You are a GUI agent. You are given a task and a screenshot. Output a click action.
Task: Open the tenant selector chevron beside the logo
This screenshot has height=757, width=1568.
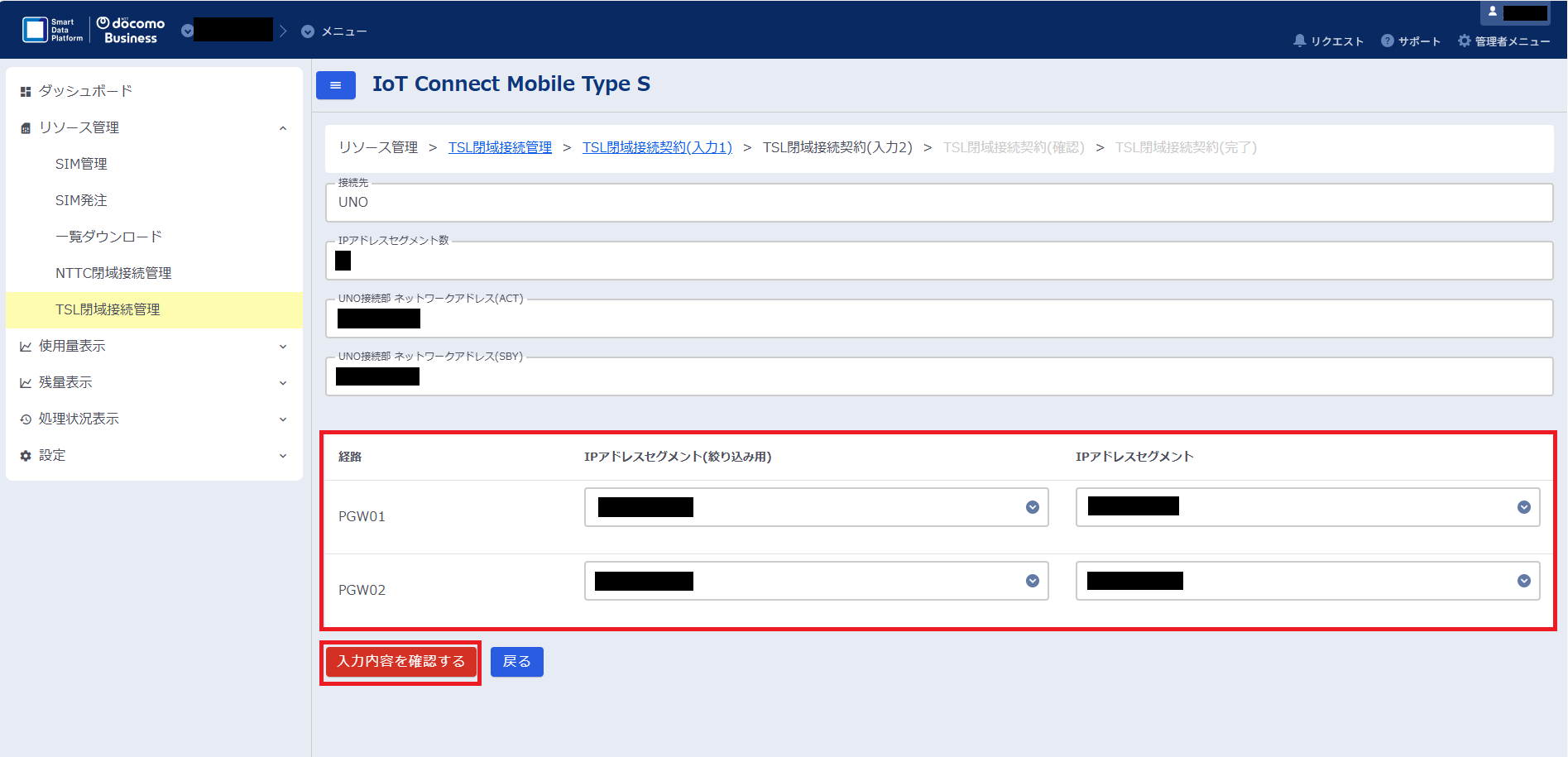point(187,31)
